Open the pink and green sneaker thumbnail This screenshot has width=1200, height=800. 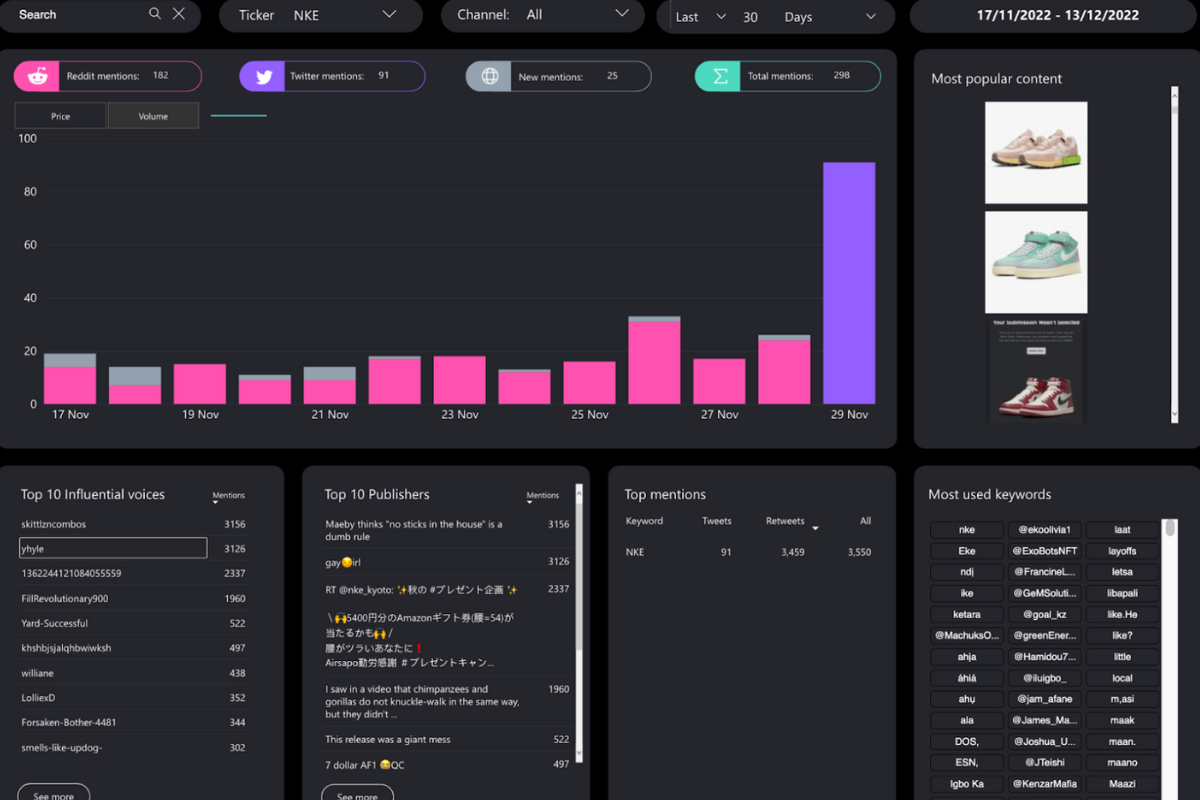1036,153
